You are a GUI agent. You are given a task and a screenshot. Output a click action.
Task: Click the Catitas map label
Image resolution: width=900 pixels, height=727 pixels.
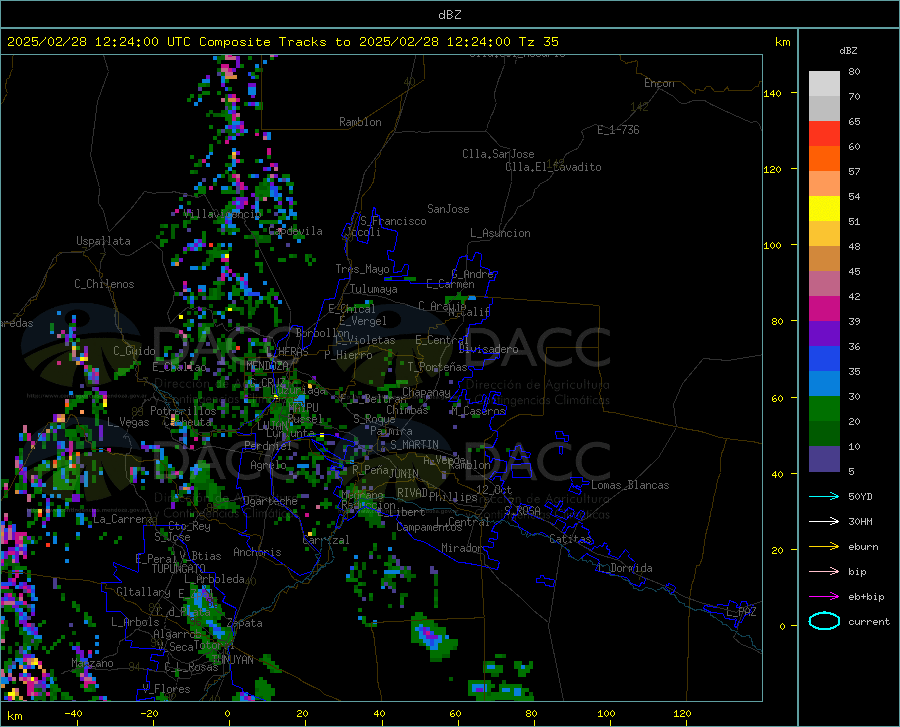[570, 539]
